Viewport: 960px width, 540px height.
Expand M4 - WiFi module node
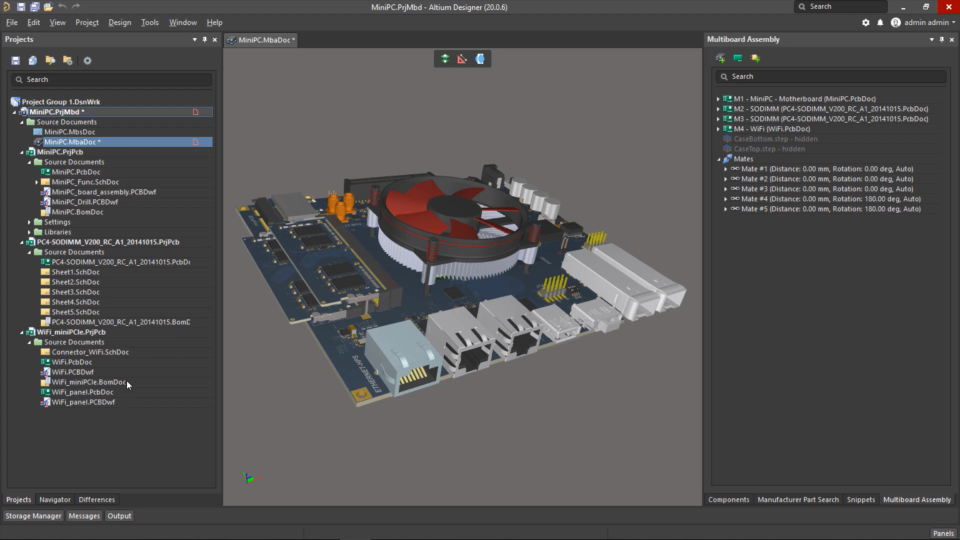(x=718, y=129)
